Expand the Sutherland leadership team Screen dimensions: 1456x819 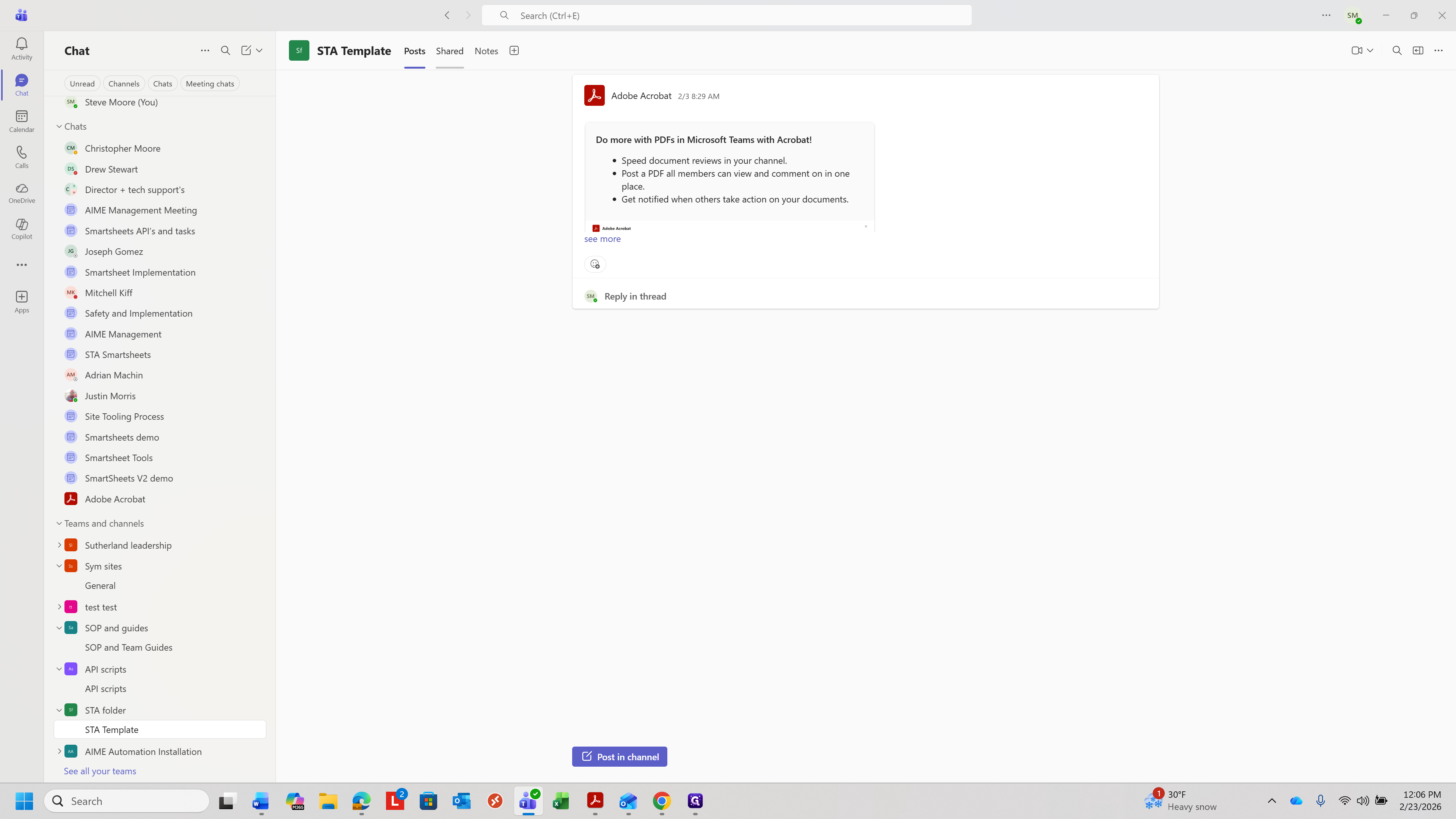[x=60, y=545]
